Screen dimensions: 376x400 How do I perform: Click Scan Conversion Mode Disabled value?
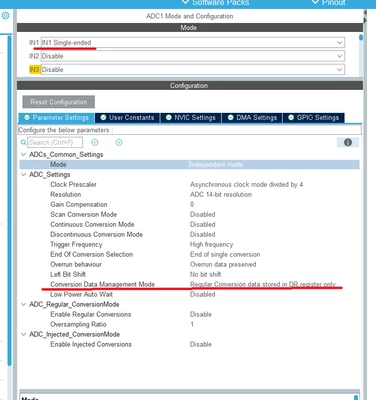pos(203,215)
